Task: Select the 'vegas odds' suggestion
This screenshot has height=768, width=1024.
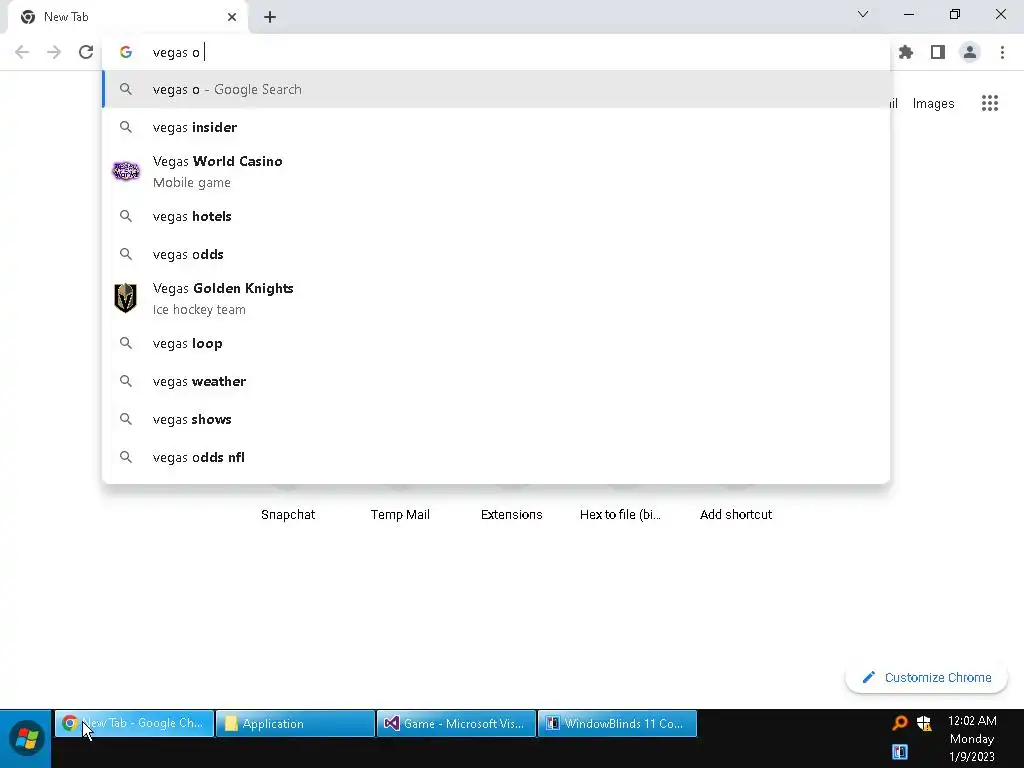Action: click(x=496, y=254)
